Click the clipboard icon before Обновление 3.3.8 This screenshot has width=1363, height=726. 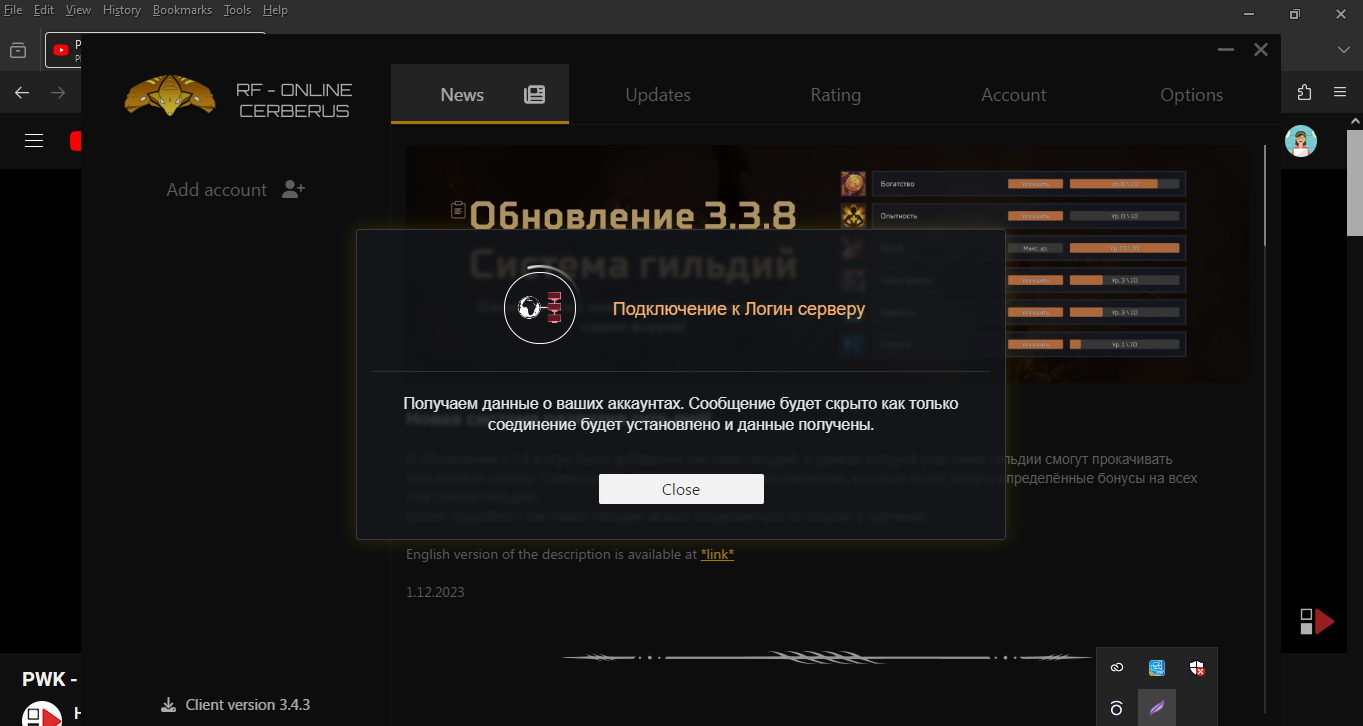pos(458,210)
